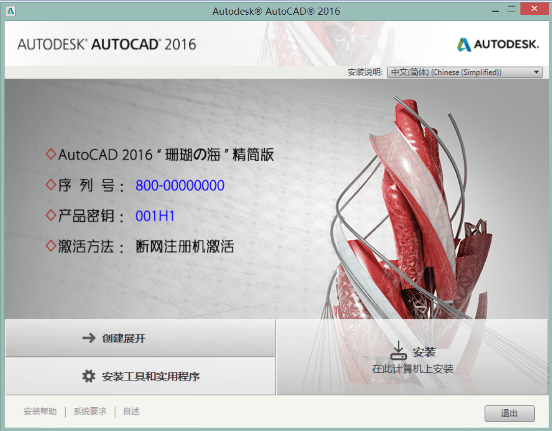This screenshot has width=552, height=431.
Task: Click the 序列号 label
Action: pyautogui.click(x=91, y=186)
